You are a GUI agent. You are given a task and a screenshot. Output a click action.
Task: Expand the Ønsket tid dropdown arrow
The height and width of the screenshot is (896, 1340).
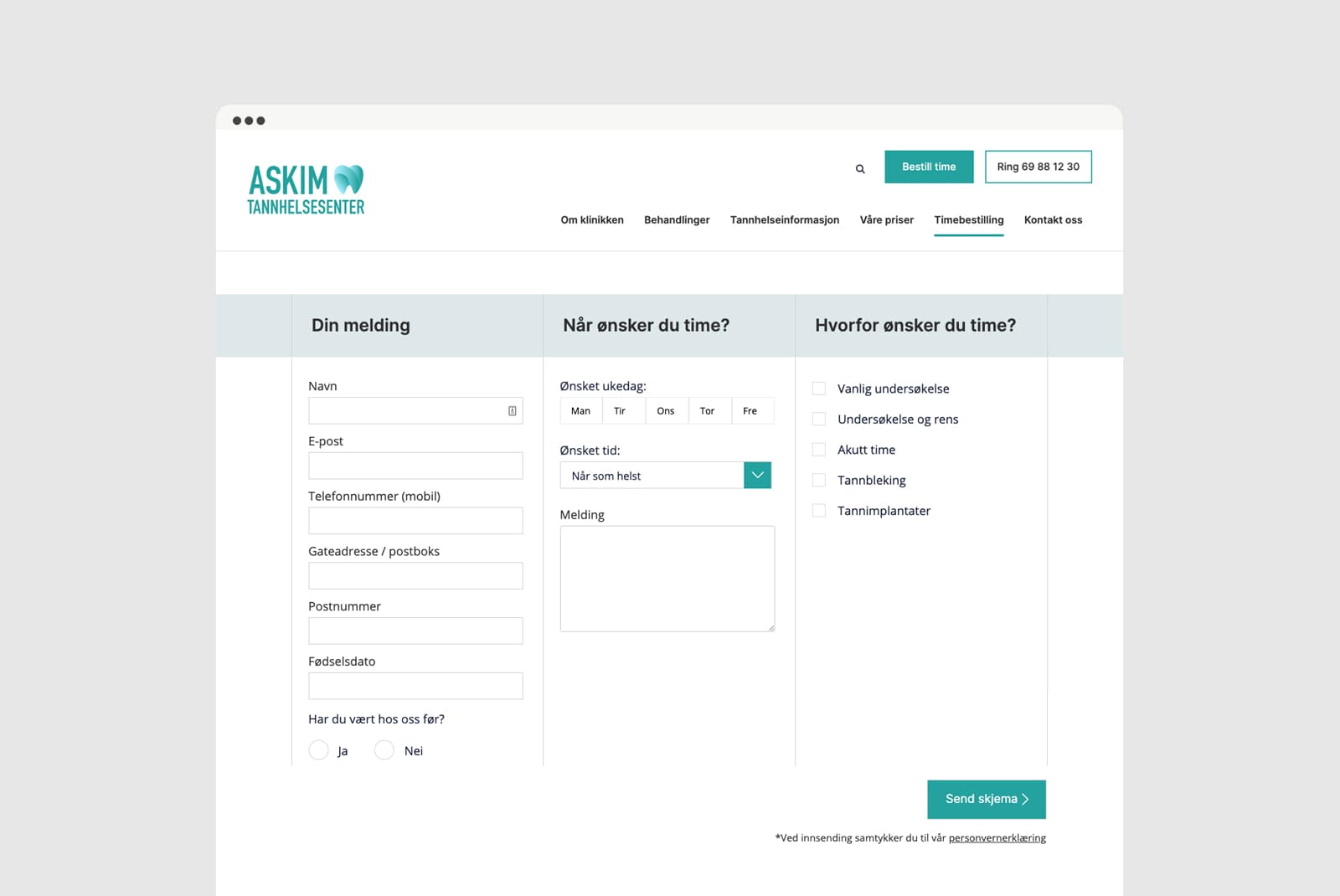point(757,476)
